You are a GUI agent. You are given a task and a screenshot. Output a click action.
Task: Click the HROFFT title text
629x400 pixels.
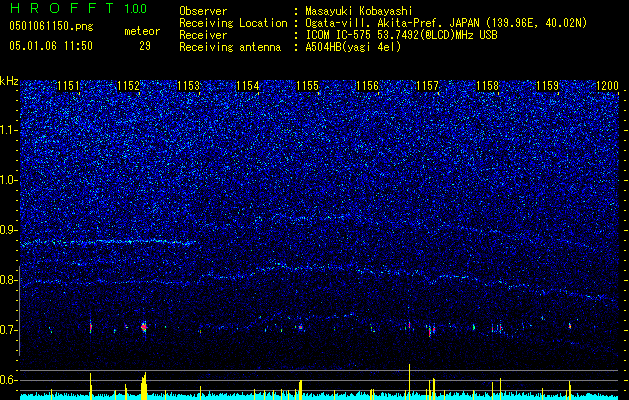click(63, 8)
